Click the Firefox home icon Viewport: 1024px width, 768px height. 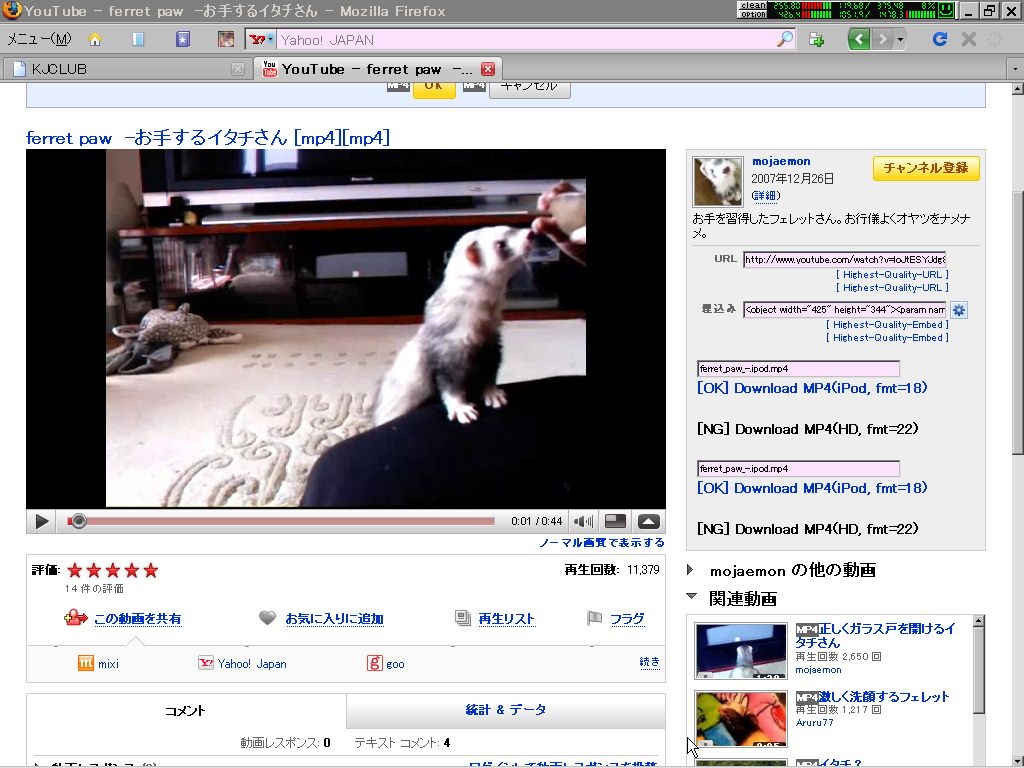click(x=95, y=40)
